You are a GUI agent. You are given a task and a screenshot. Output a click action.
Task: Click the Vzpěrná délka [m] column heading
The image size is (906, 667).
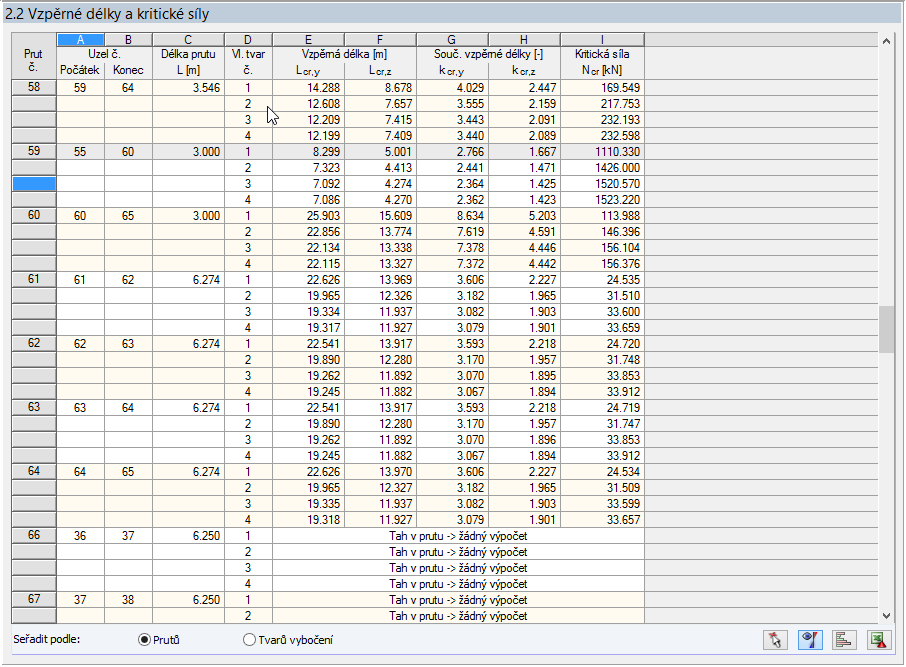[x=344, y=54]
